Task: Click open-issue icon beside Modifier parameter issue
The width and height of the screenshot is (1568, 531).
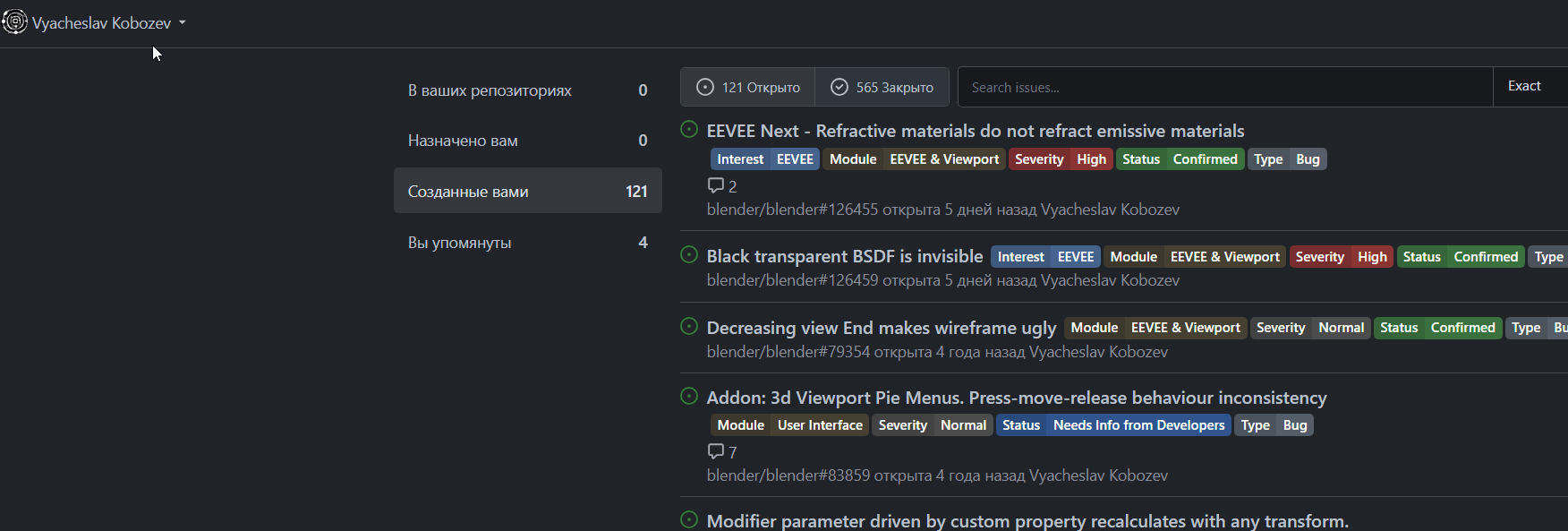Action: 689,520
